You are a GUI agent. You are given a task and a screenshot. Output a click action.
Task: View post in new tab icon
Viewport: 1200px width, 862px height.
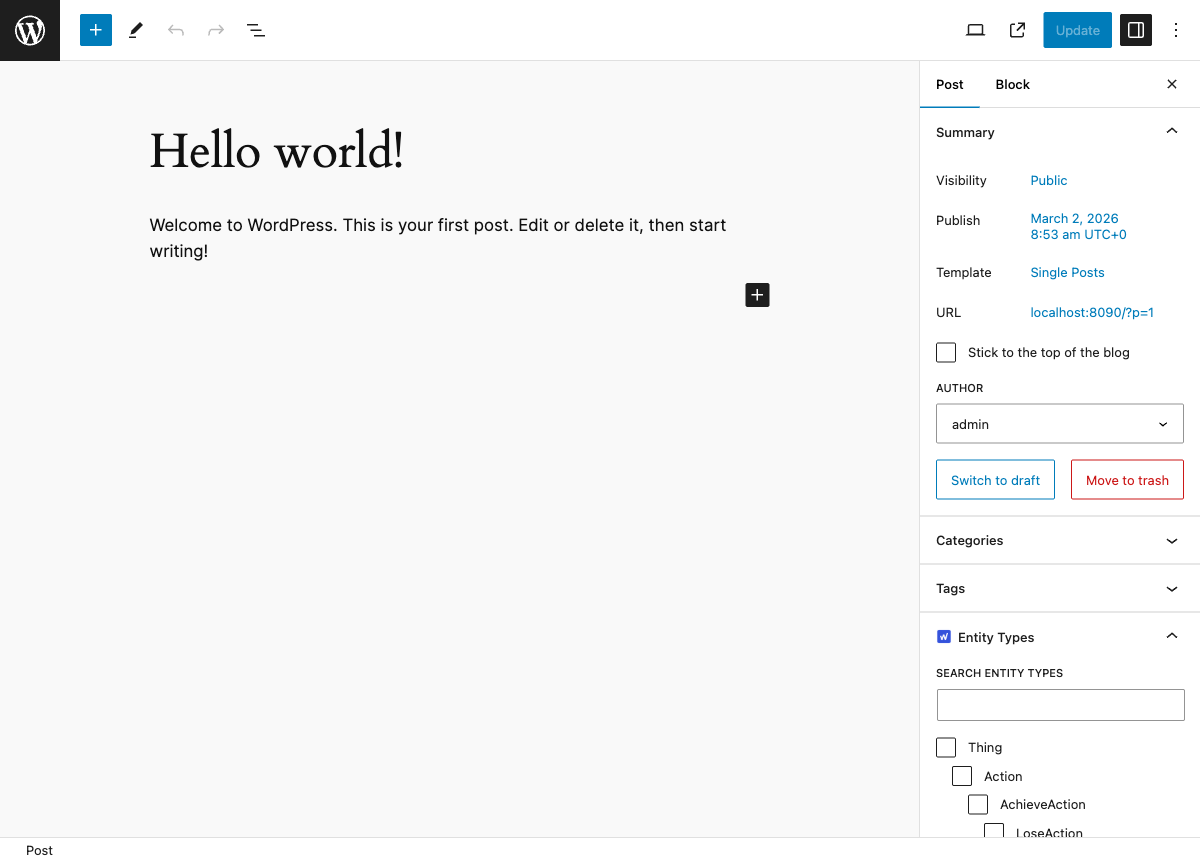tap(1017, 30)
